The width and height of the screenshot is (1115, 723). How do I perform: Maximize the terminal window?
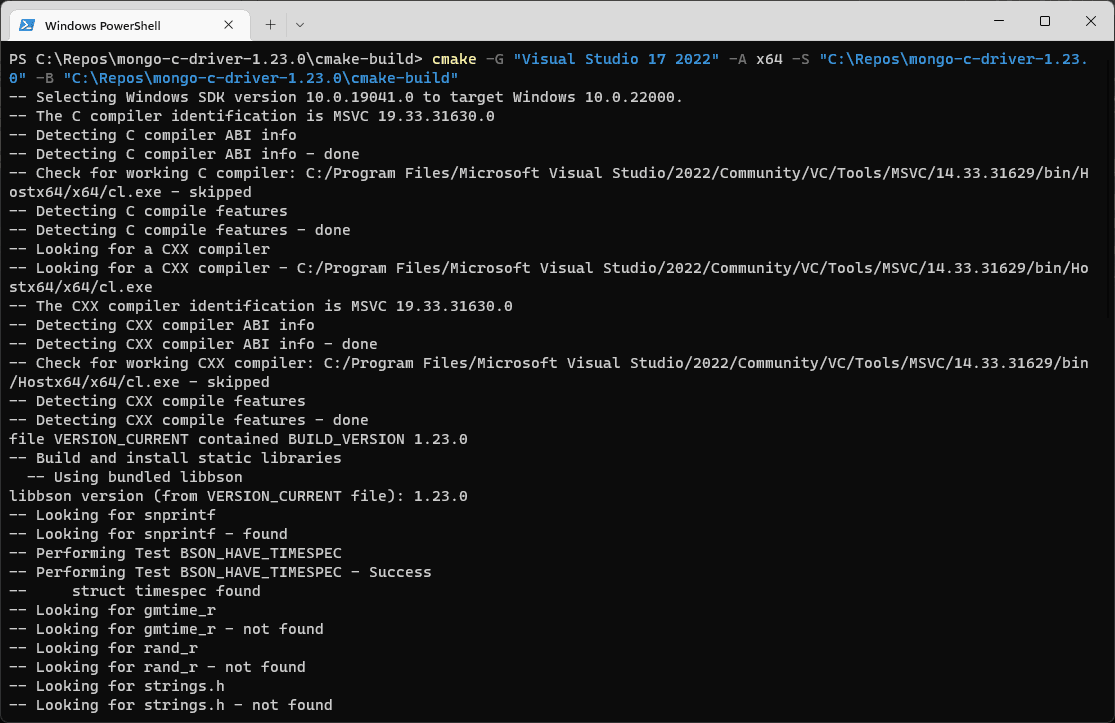pos(1044,22)
